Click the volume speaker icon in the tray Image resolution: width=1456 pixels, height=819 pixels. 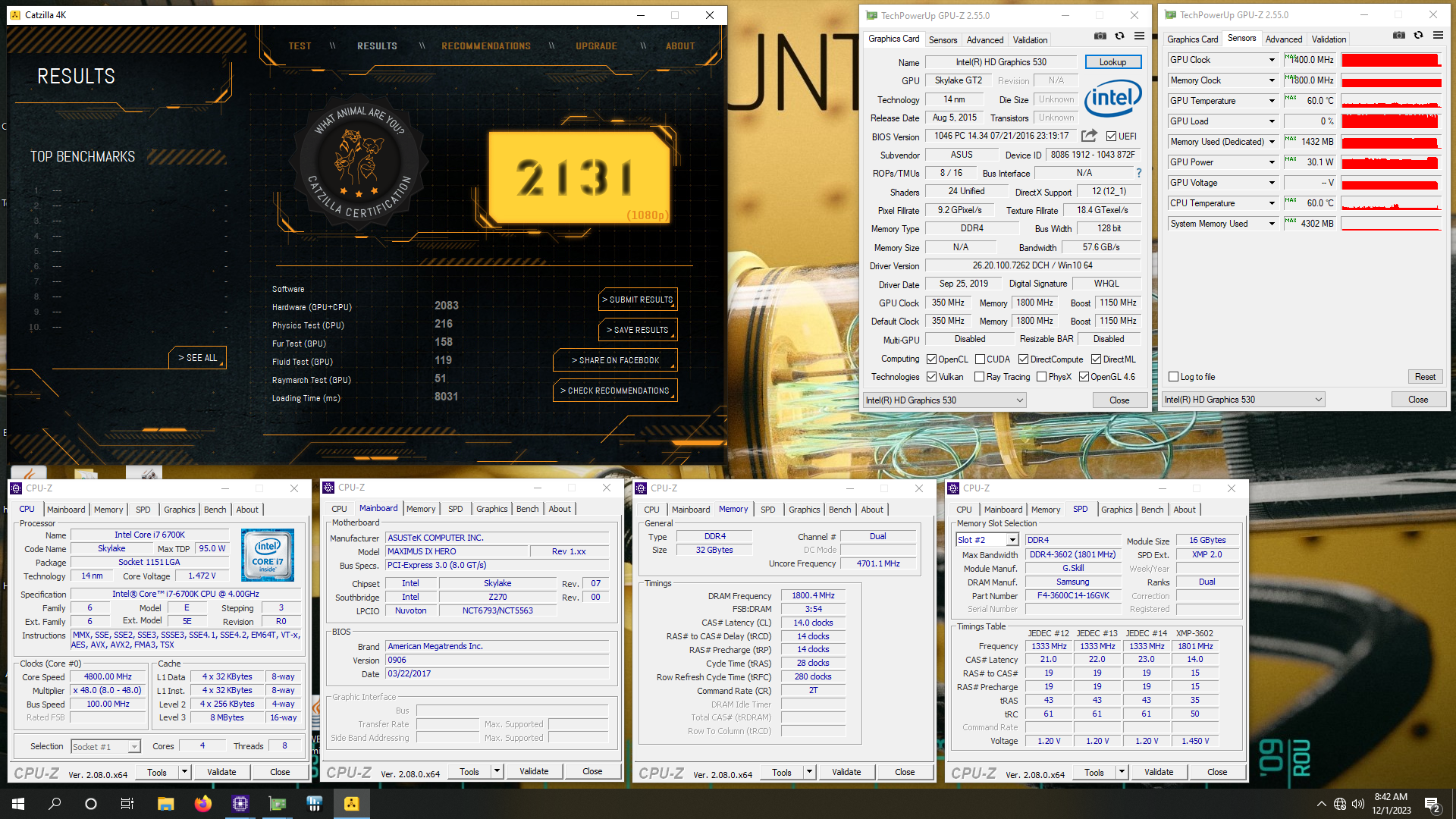coord(1358,804)
